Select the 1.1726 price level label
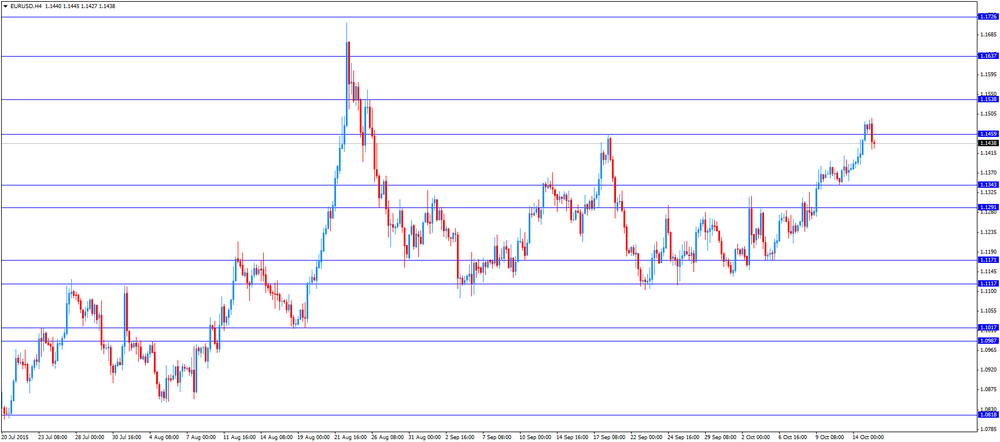 click(987, 17)
